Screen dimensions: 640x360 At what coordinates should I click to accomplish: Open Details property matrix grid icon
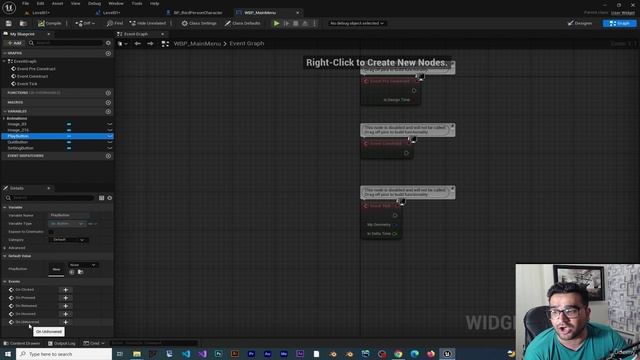coord(102,198)
